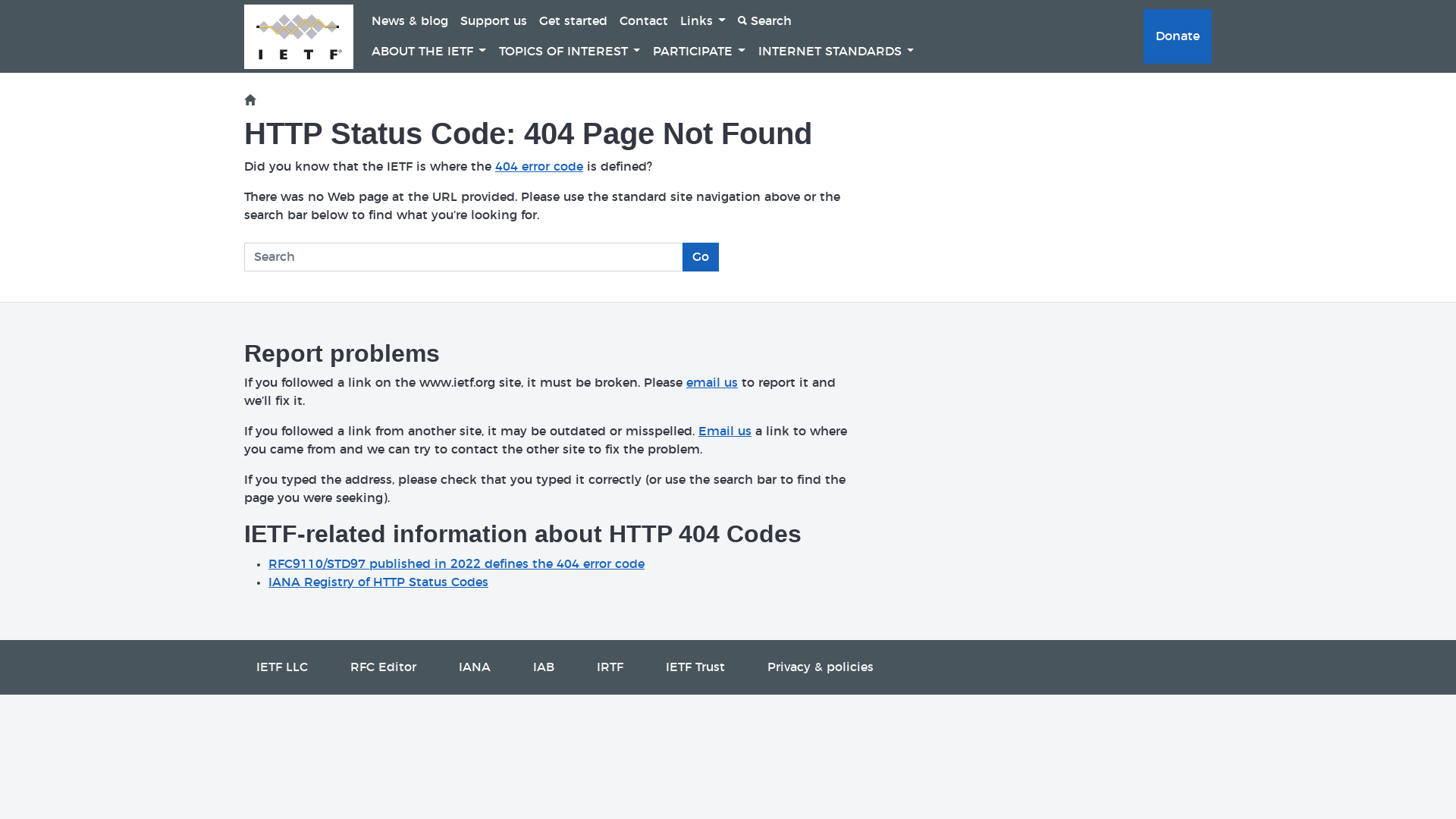Image resolution: width=1456 pixels, height=819 pixels.
Task: Open IETF LLC footer link
Action: point(282,667)
